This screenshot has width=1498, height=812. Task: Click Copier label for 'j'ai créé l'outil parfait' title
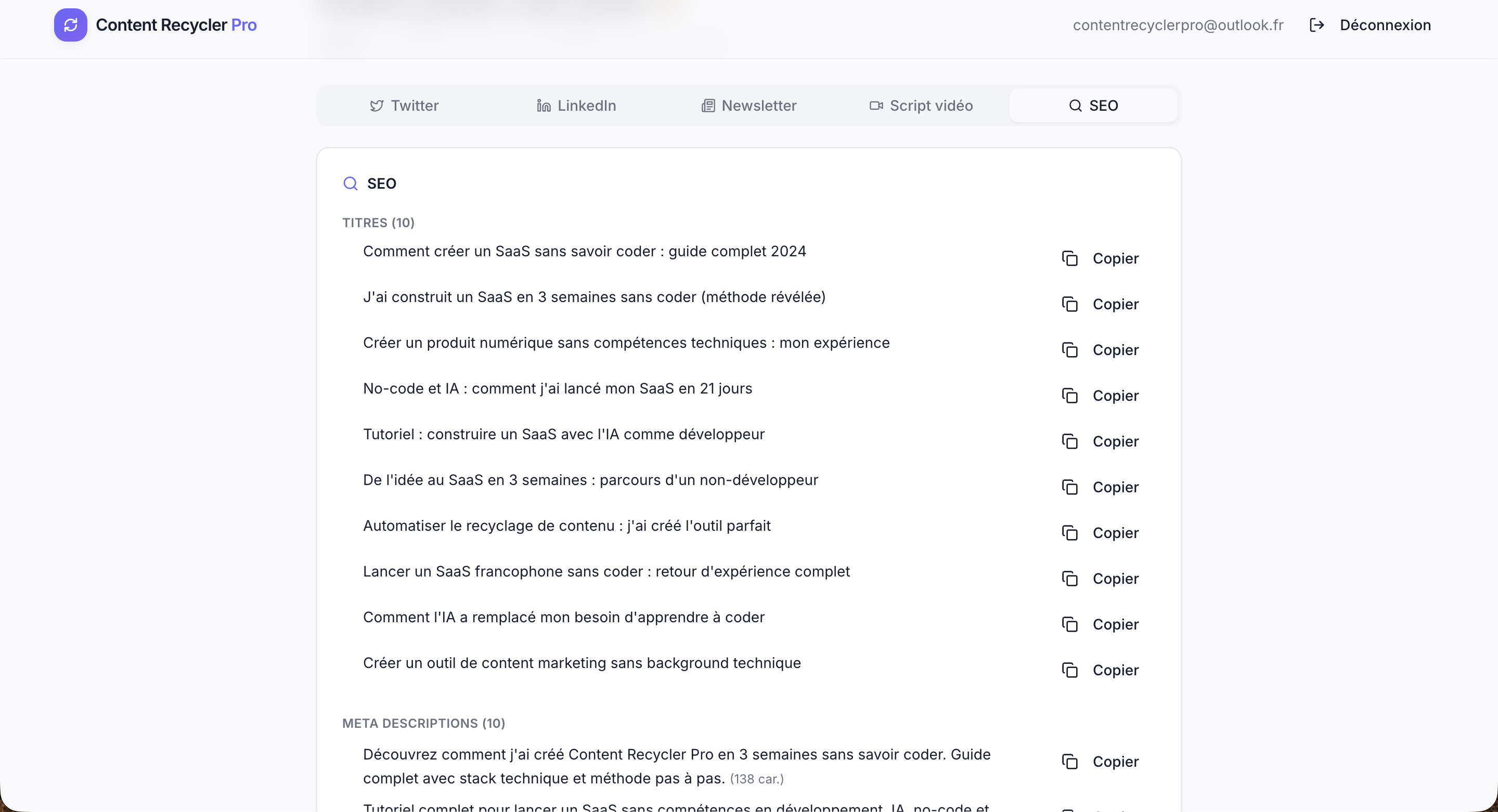1115,533
